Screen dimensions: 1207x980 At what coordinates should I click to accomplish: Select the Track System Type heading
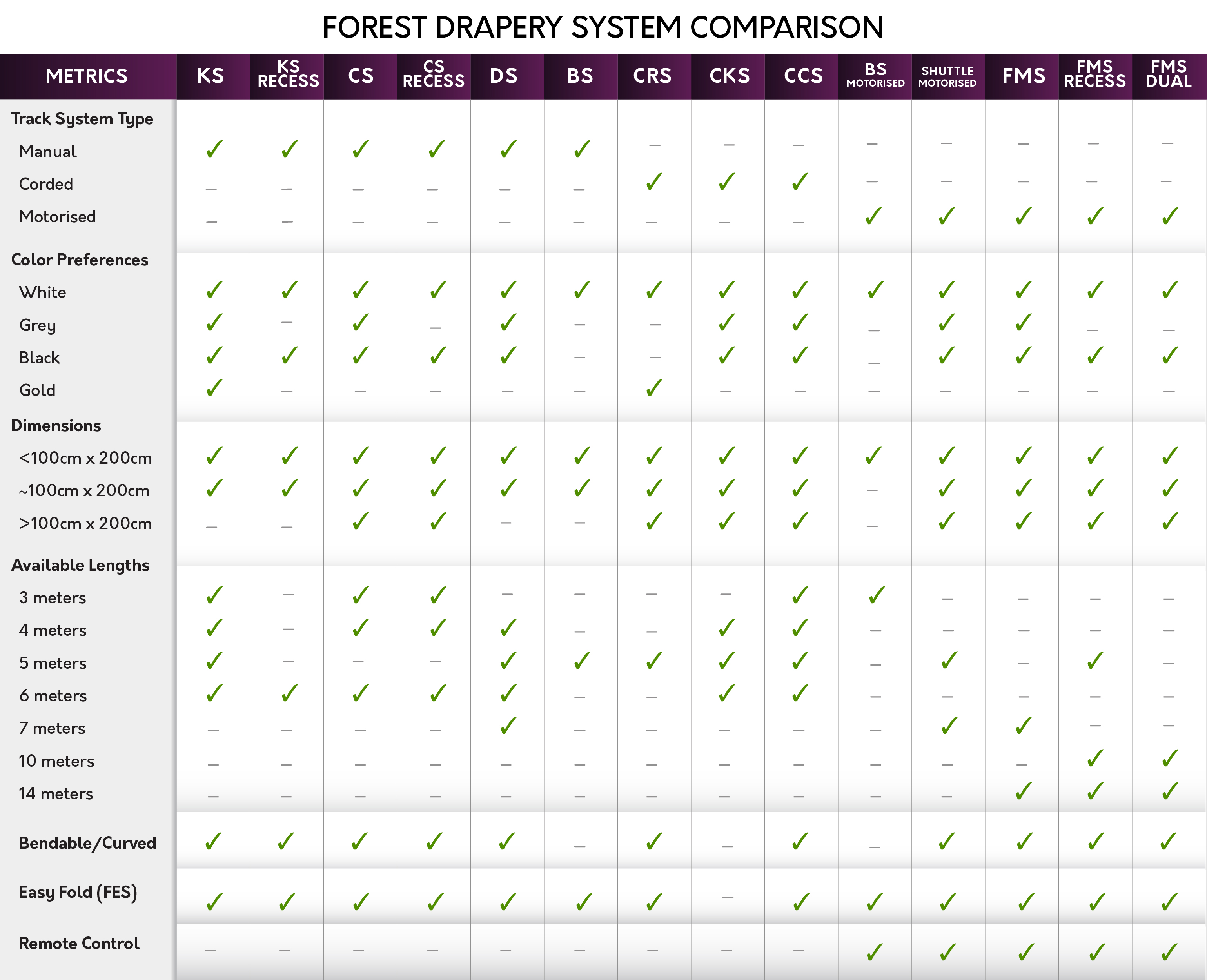click(82, 119)
